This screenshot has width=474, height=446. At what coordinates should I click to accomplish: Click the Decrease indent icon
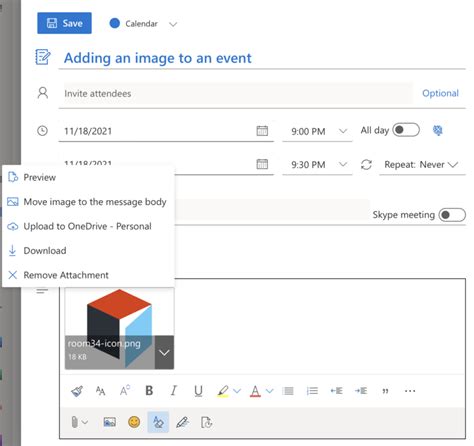(337, 391)
